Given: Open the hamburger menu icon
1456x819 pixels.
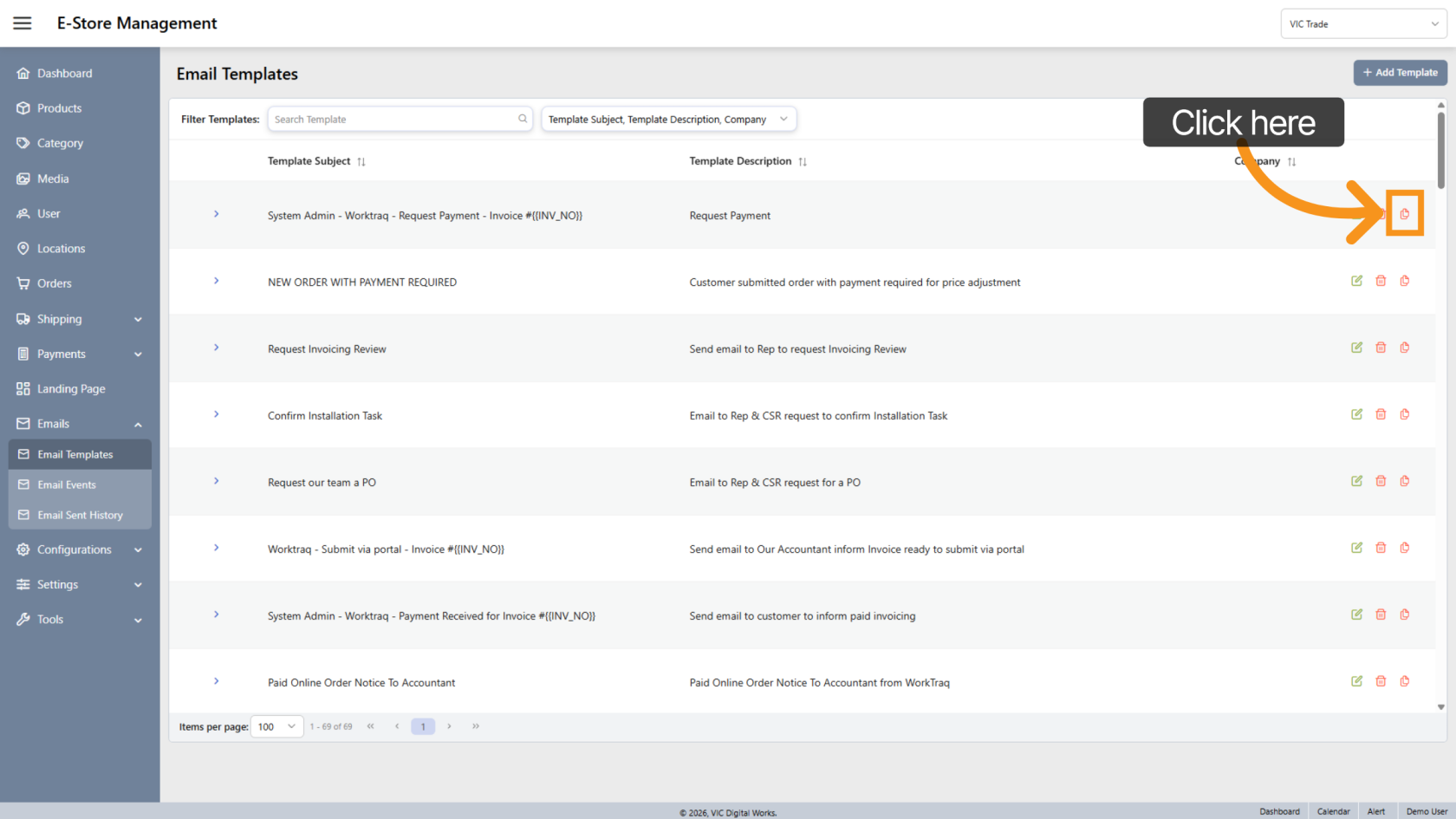Looking at the screenshot, I should [23, 23].
